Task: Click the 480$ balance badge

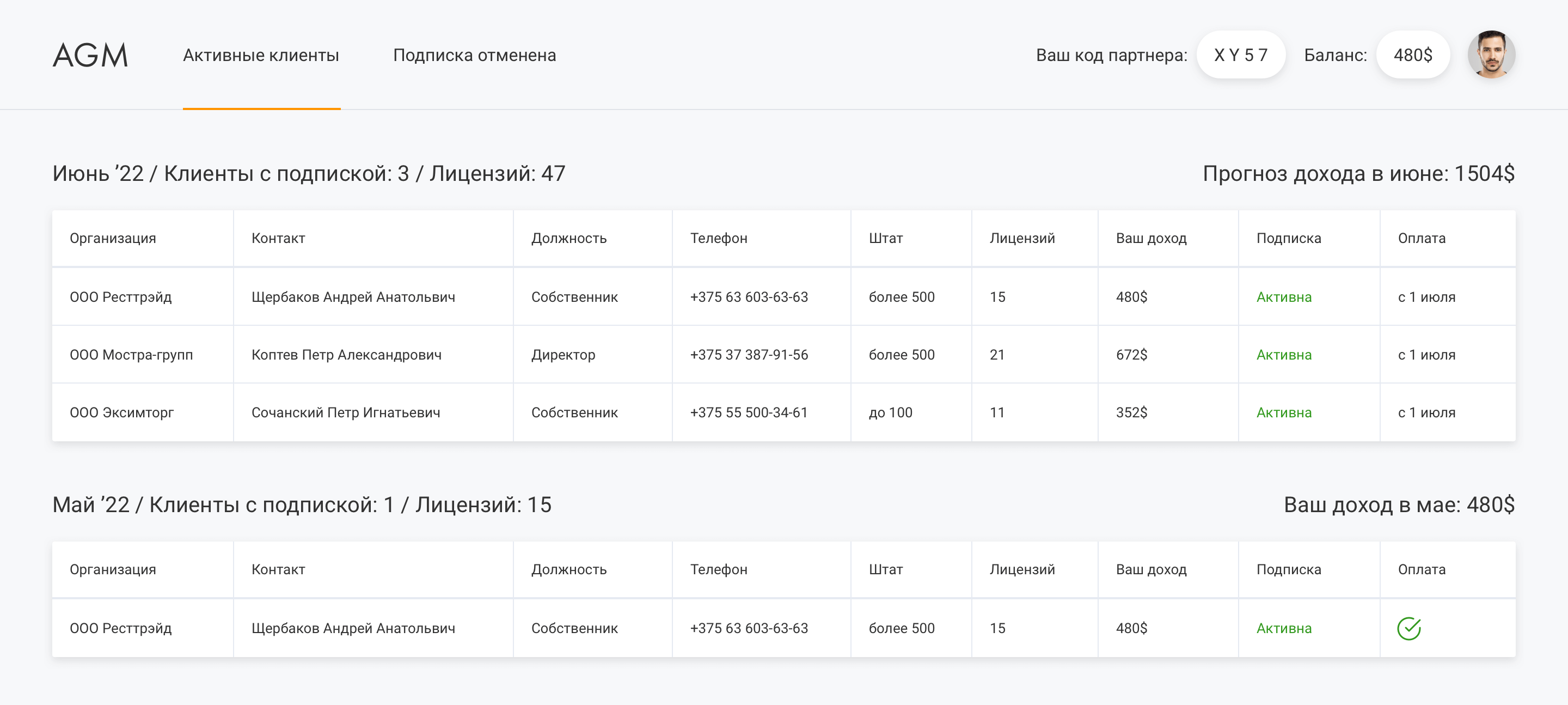Action: coord(1412,56)
